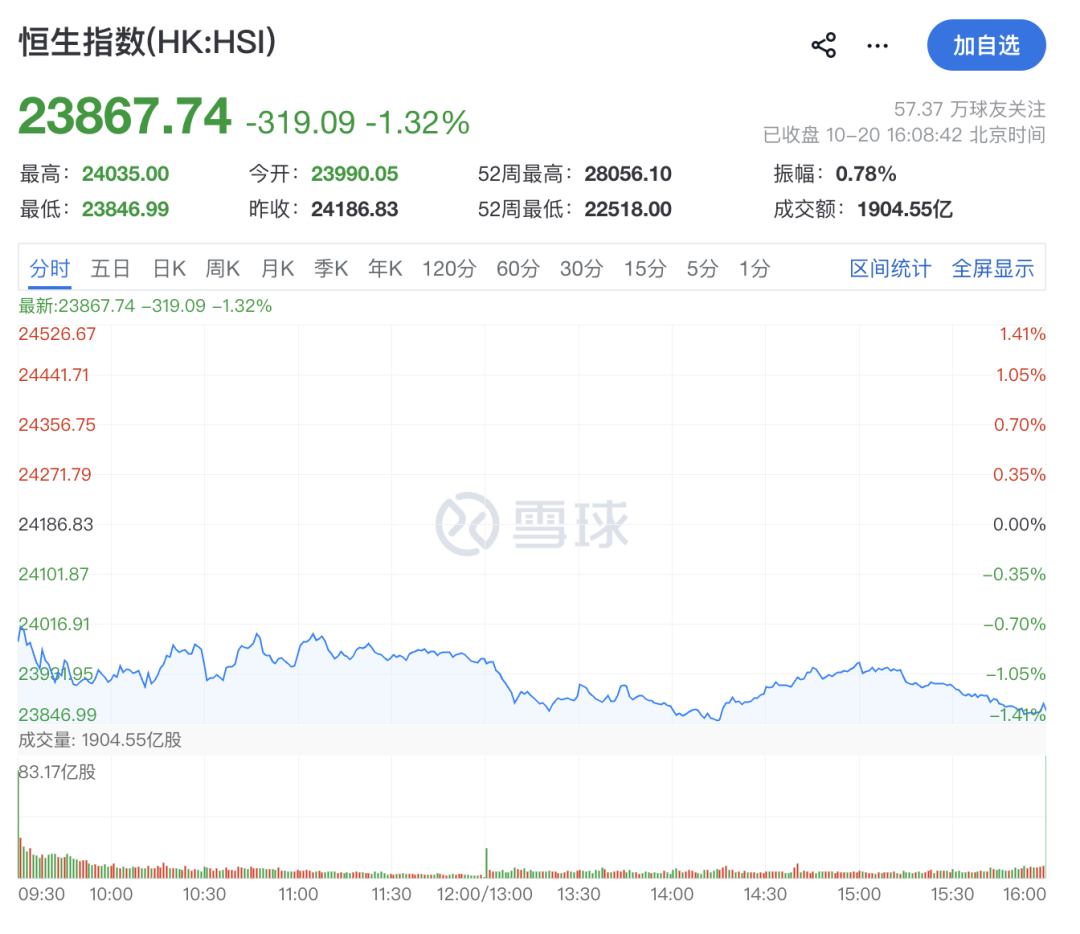Image resolution: width=1080 pixels, height=934 pixels.
Task: Click the share icon
Action: tap(824, 45)
